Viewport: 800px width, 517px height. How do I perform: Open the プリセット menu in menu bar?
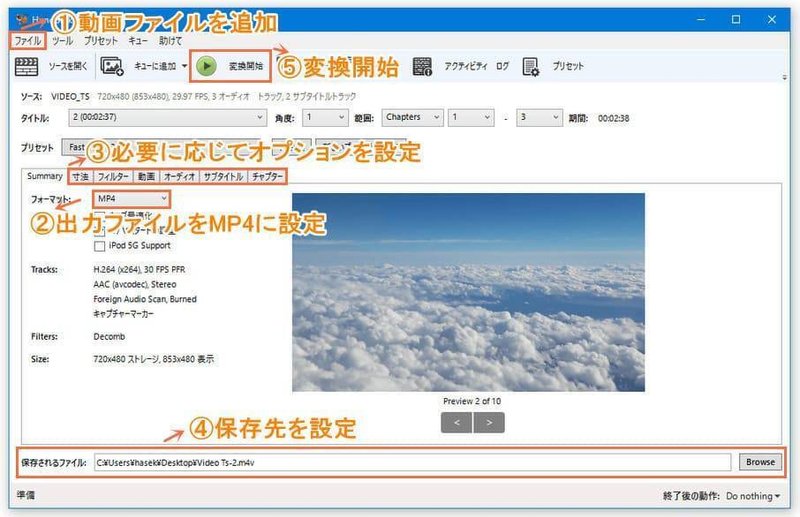[x=101, y=41]
